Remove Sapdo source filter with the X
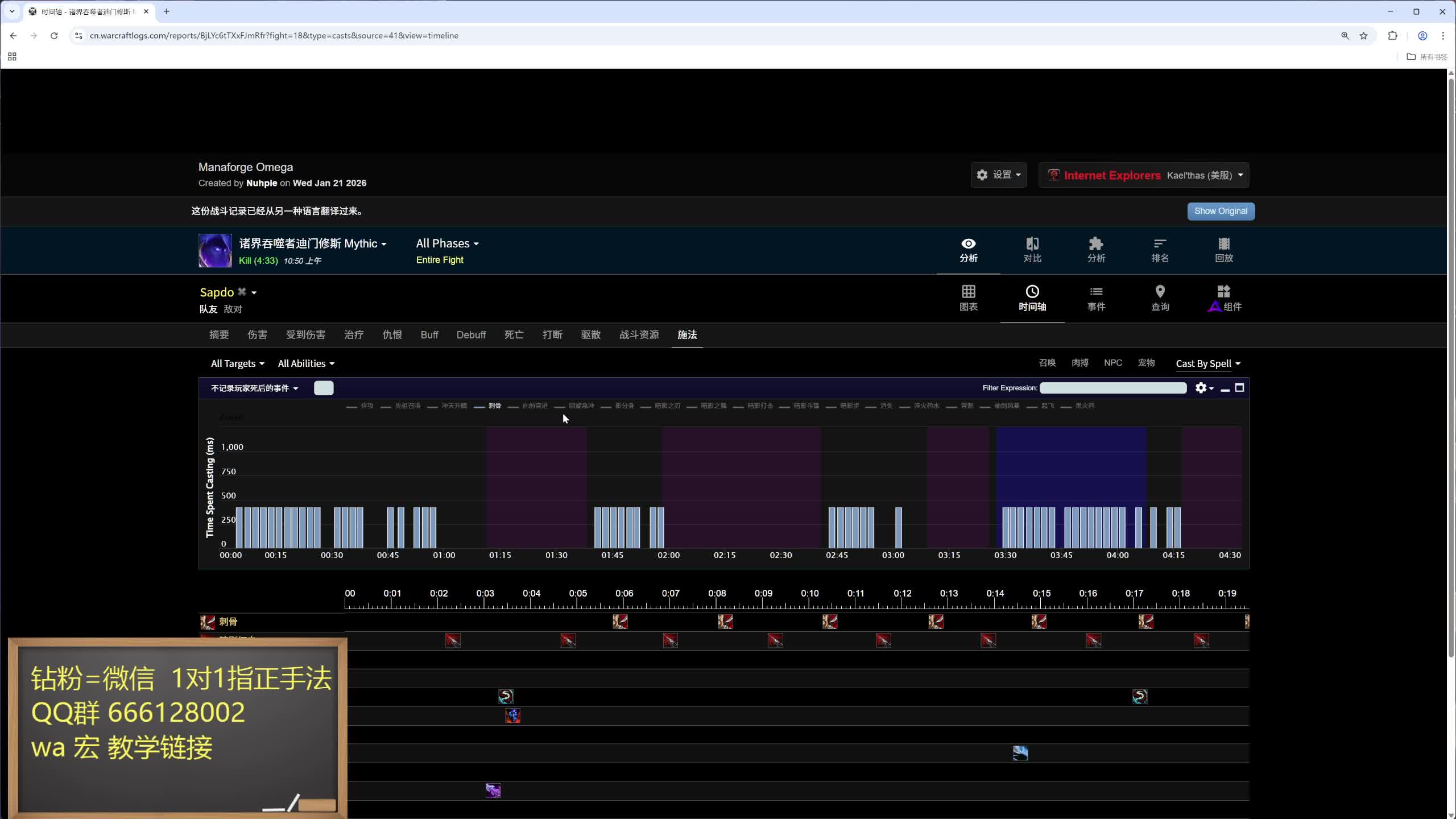Viewport: 1456px width, 819px height. (242, 292)
